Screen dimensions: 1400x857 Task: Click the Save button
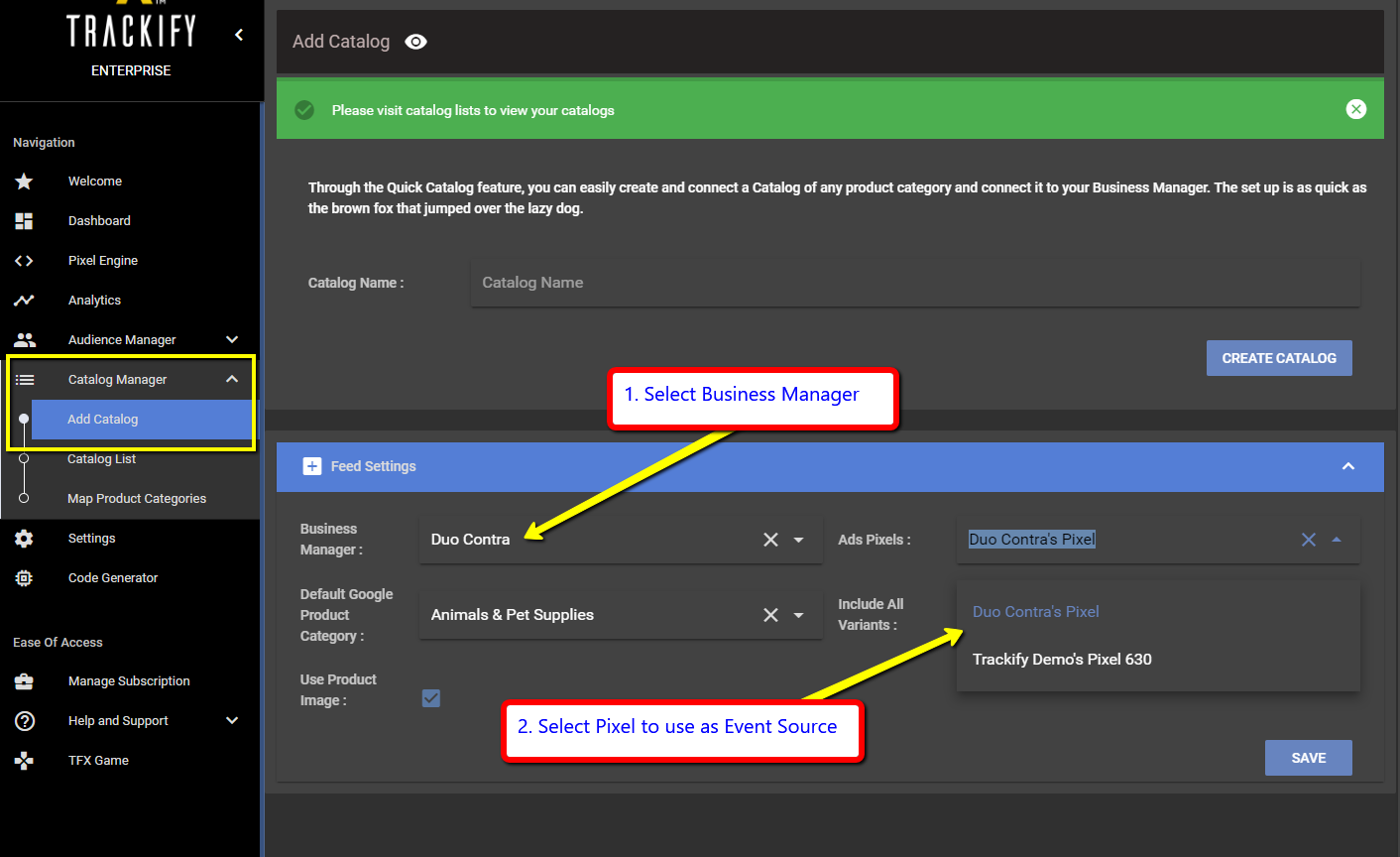click(1309, 758)
